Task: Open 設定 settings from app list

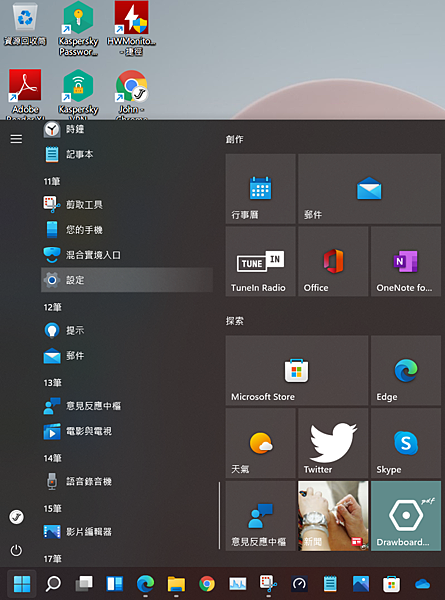Action: tap(127, 280)
